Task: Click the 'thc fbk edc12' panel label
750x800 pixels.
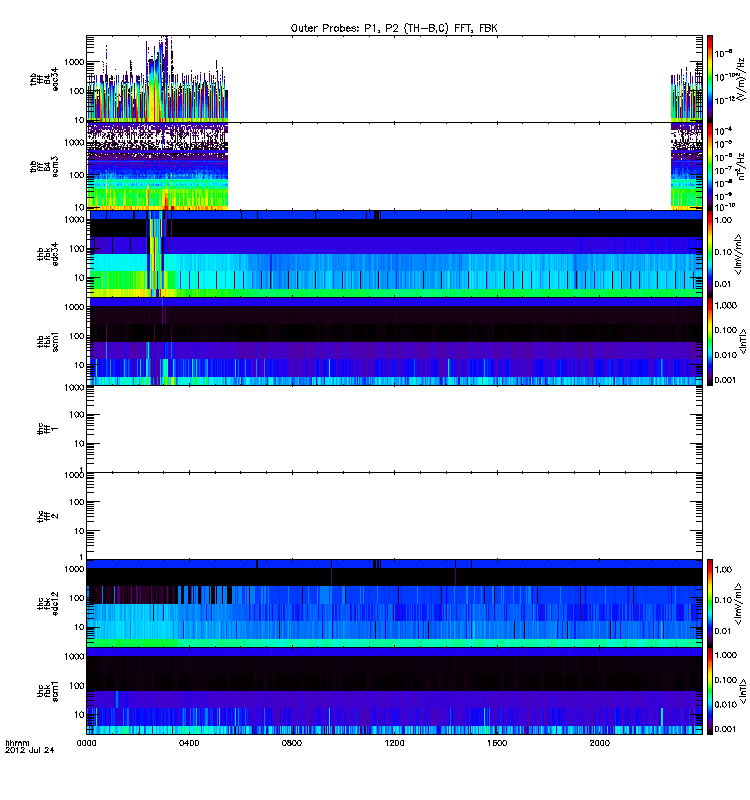Action: pos(47,604)
